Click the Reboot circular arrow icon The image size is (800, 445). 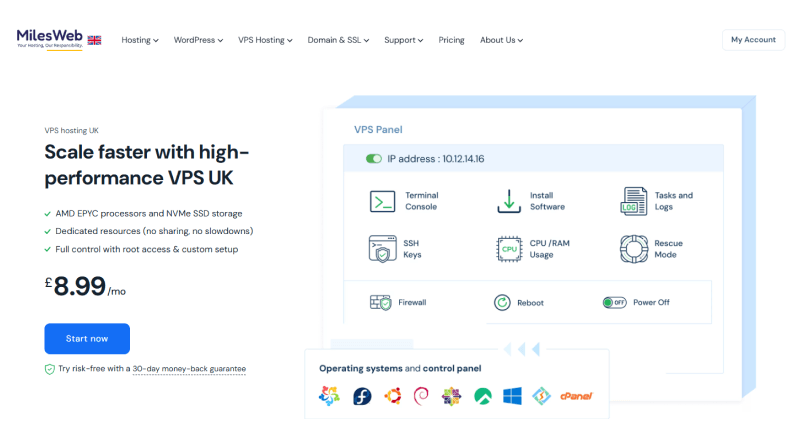click(502, 303)
